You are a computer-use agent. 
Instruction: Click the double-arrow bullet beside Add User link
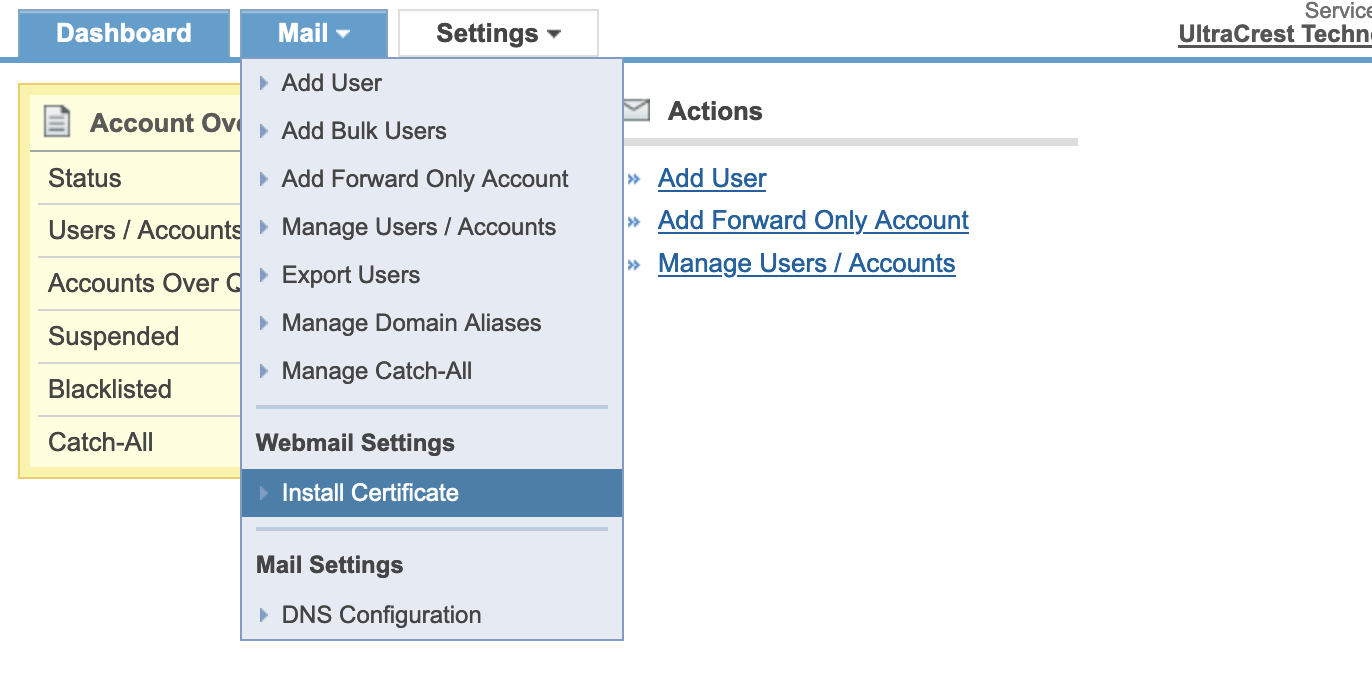click(634, 180)
